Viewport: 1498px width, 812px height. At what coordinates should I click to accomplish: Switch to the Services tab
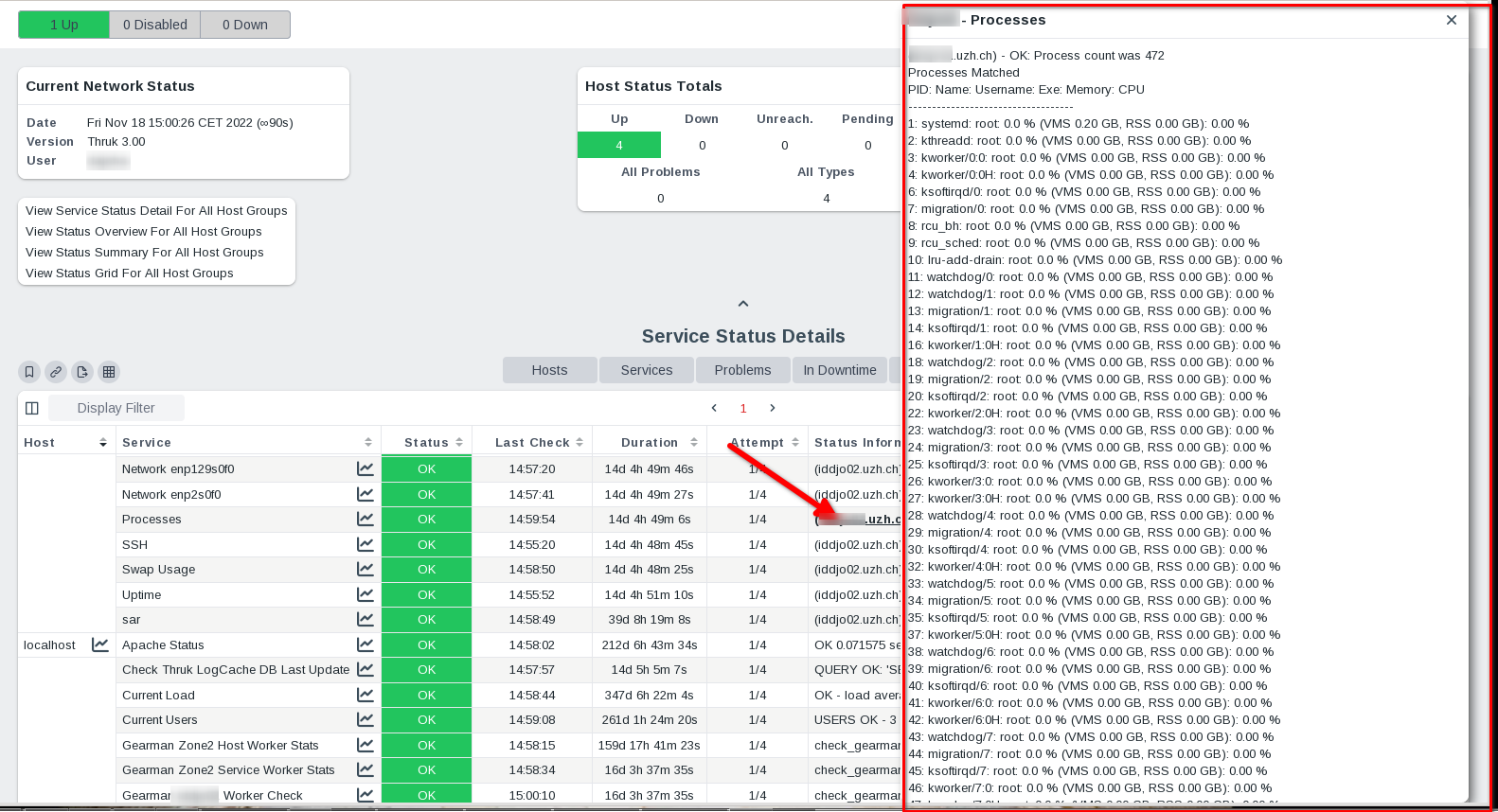tap(647, 370)
